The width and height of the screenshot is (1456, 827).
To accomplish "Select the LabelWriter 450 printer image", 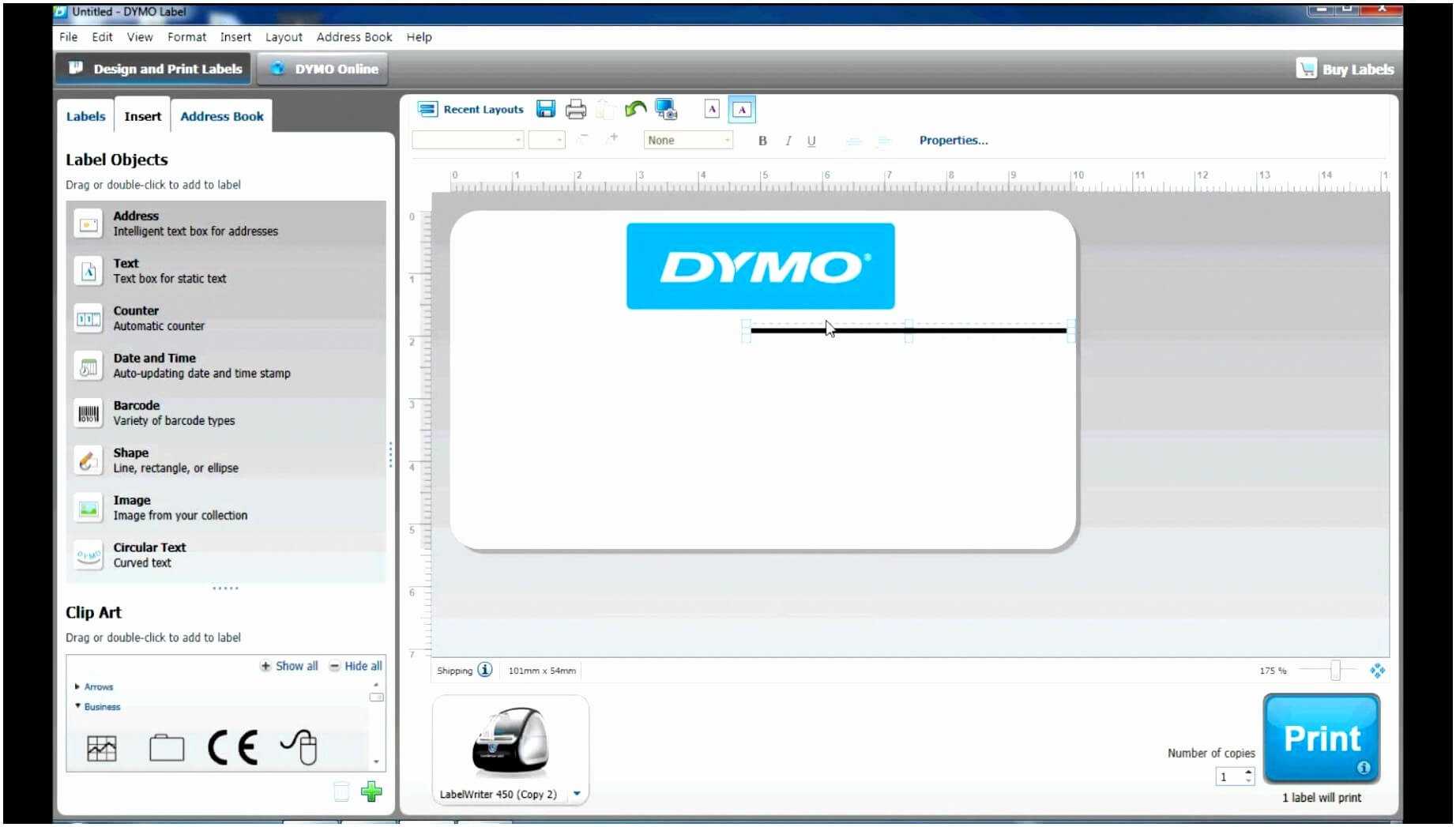I will coord(510,742).
